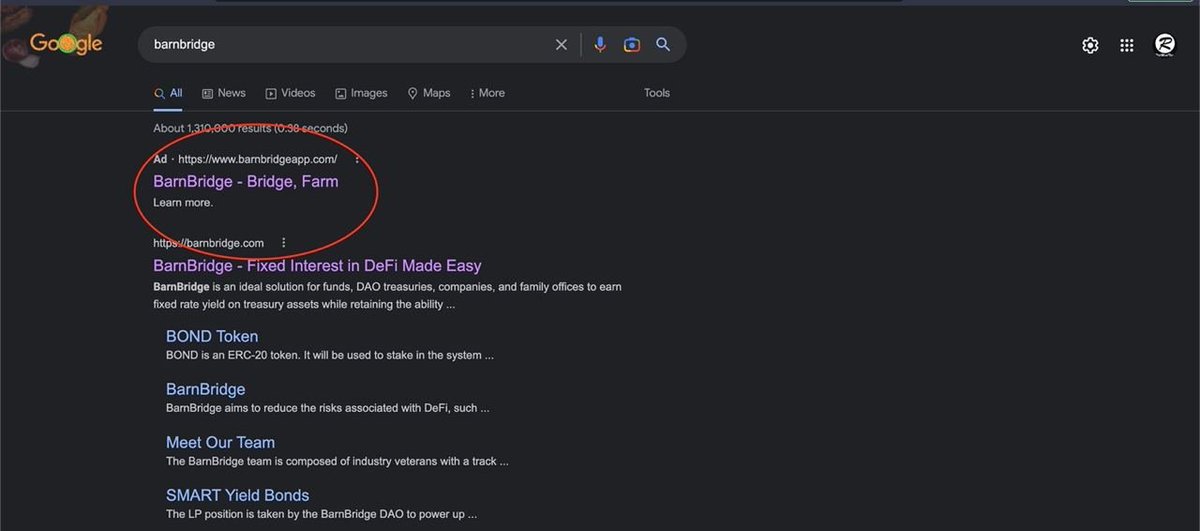Click the magnifying glass search button
This screenshot has width=1200, height=531.
click(663, 45)
